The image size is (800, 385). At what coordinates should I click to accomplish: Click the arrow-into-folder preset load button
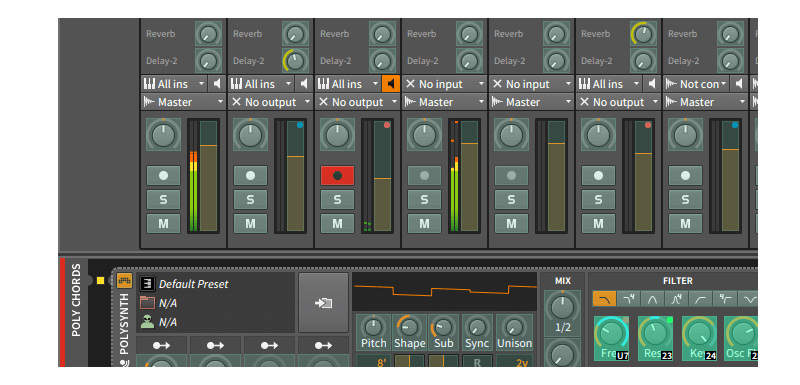click(x=323, y=303)
